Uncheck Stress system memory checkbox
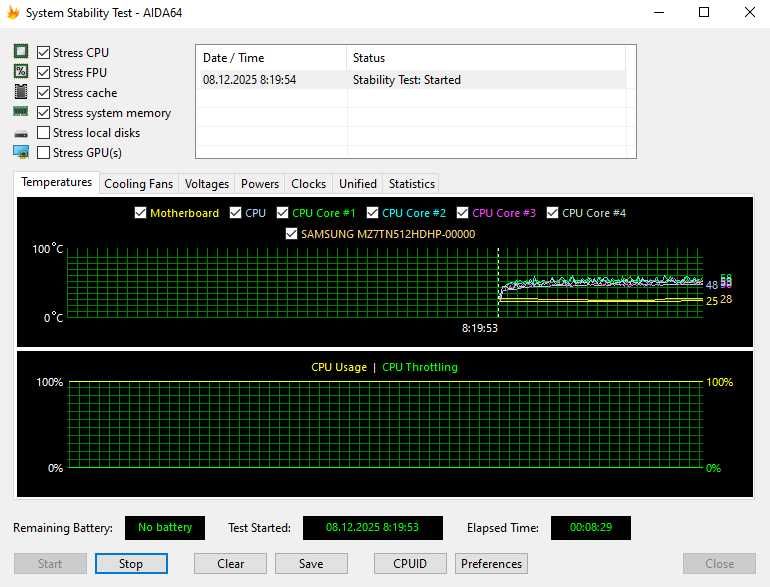770x587 pixels. tap(43, 112)
